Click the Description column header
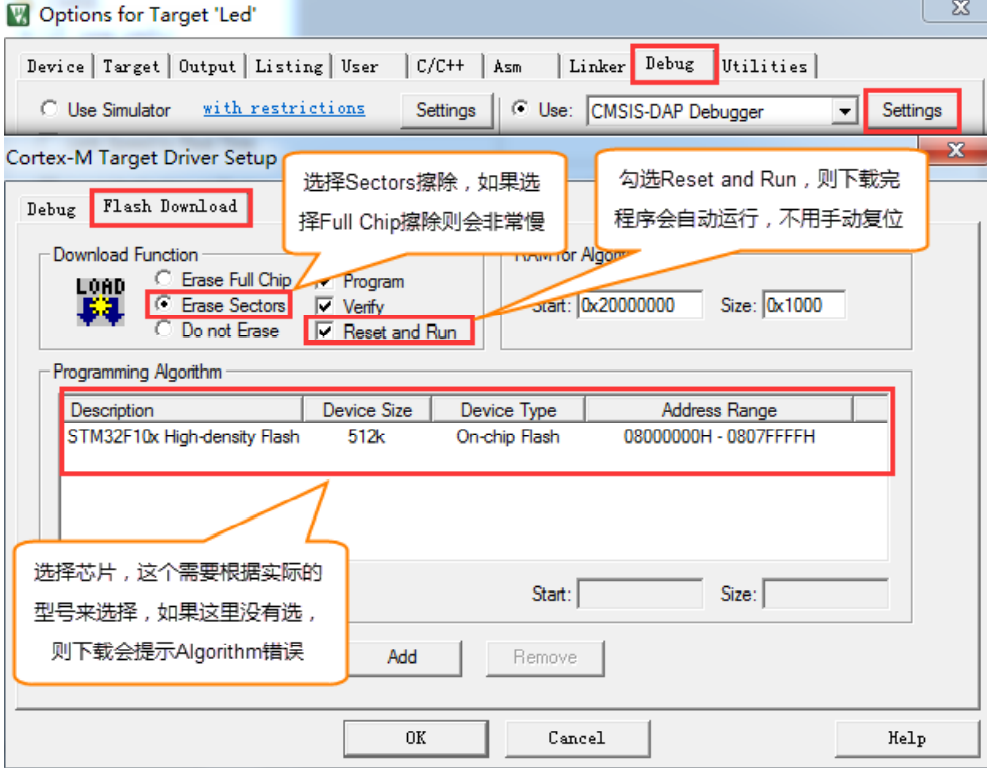Screen dimensions: 987x768 coord(183,410)
